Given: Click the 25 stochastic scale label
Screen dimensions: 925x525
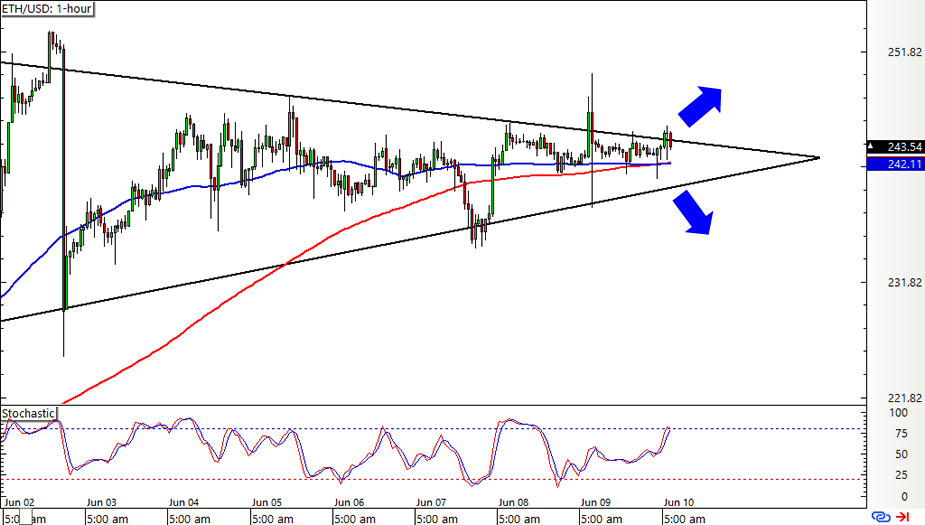Looking at the screenshot, I should coord(901,475).
